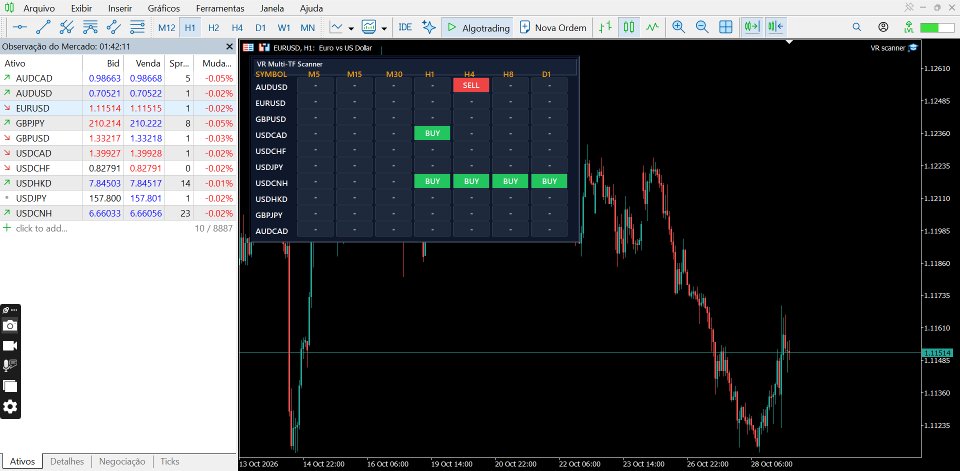Select the H4 timeframe in the toolbar

[237, 27]
